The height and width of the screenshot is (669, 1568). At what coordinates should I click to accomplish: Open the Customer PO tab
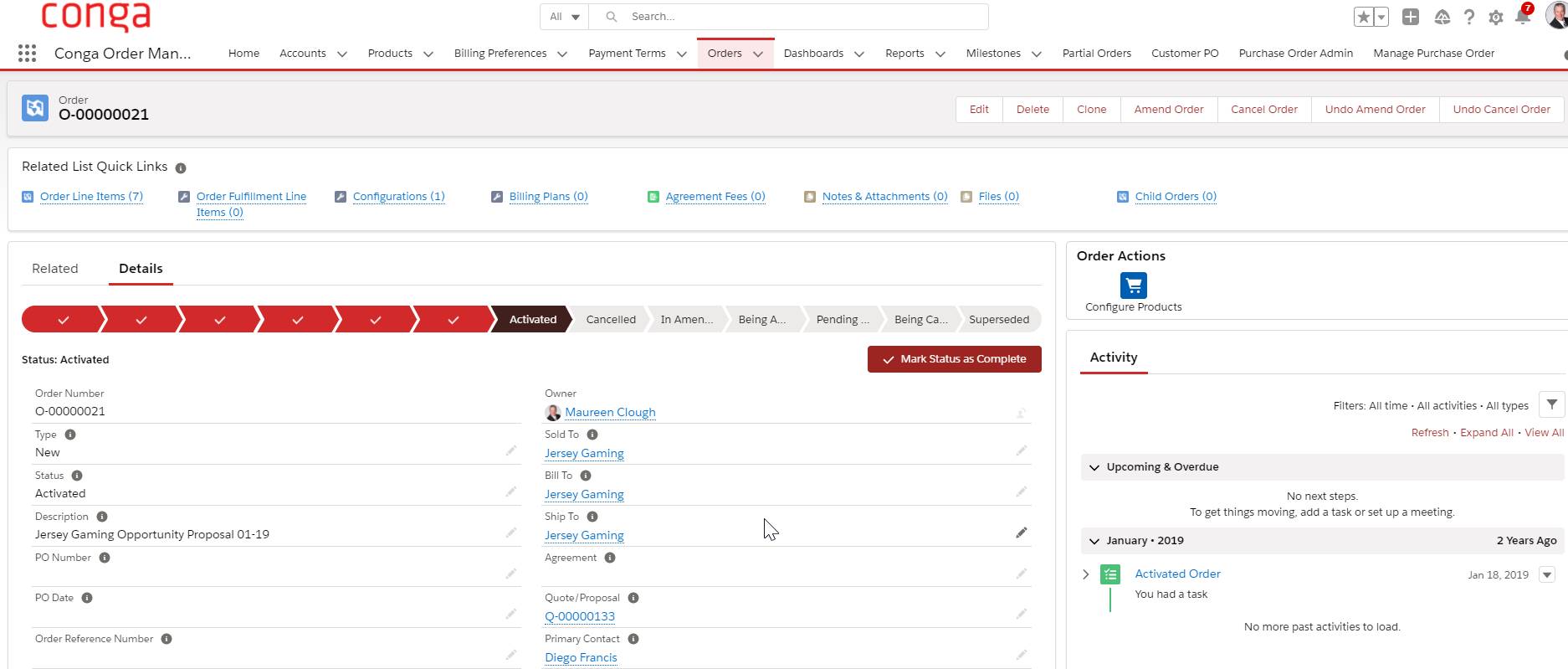(x=1185, y=53)
